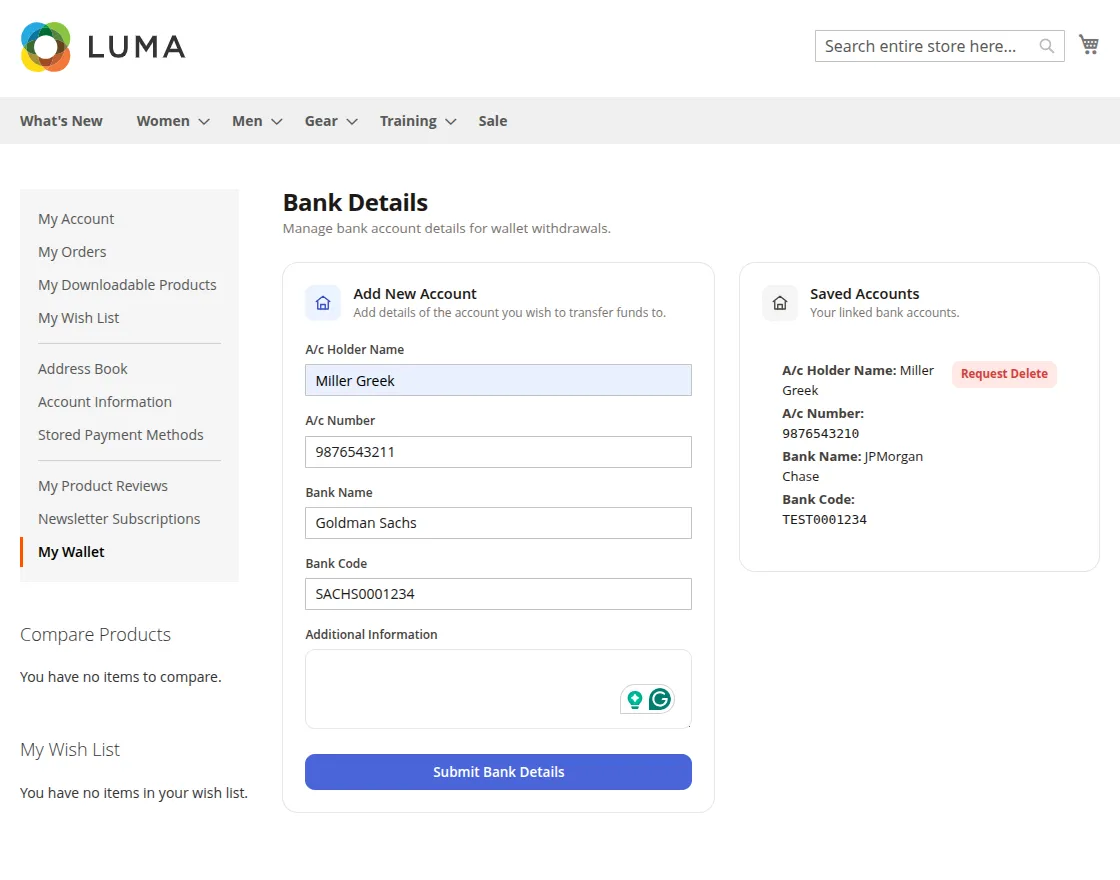Screen dimensions: 1120x880
Task: Click the Luma logo icon
Action: pyautogui.click(x=46, y=47)
